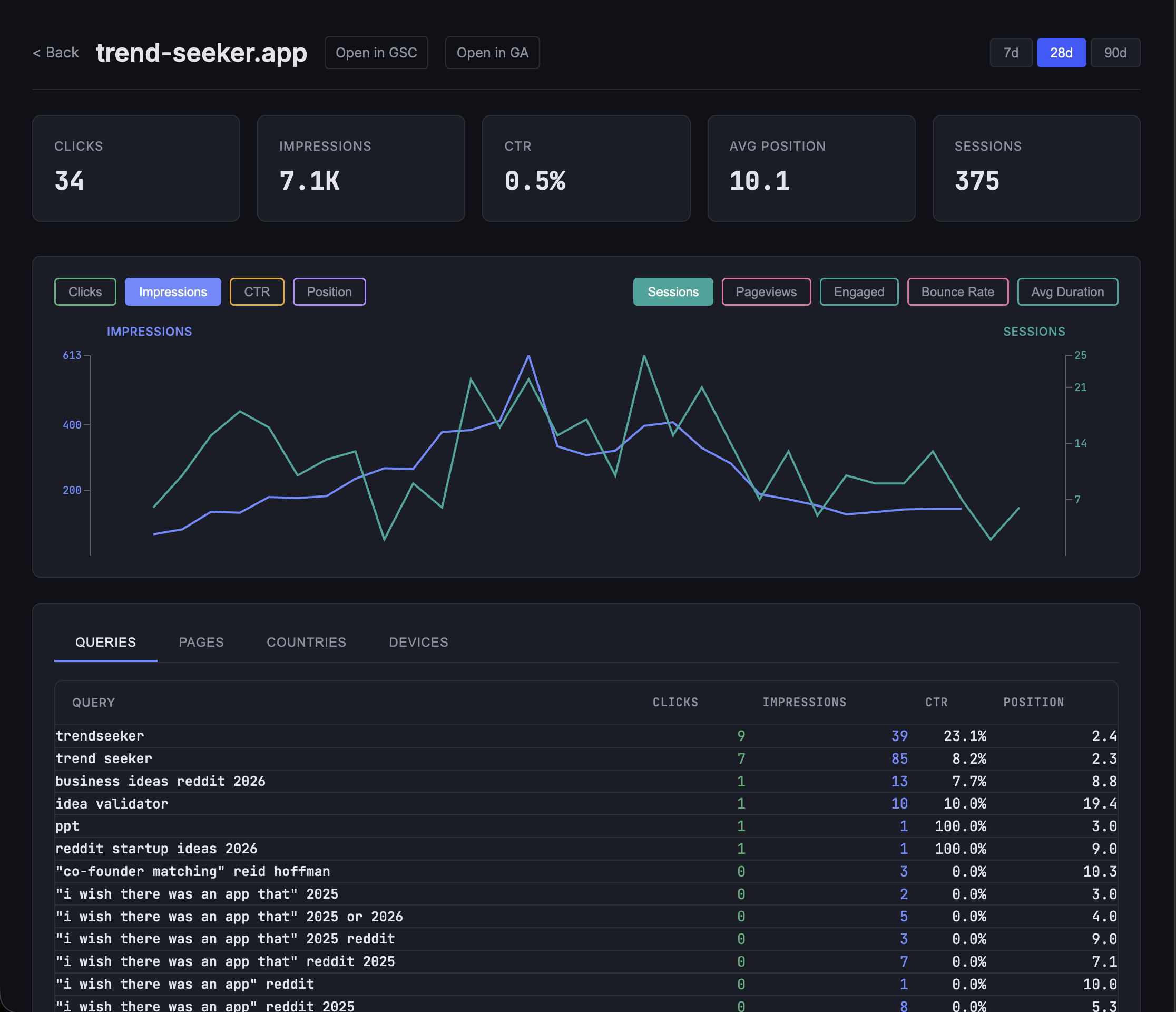Sort table by table CTR column header
Image resolution: width=1176 pixels, height=1012 pixels.
[936, 703]
